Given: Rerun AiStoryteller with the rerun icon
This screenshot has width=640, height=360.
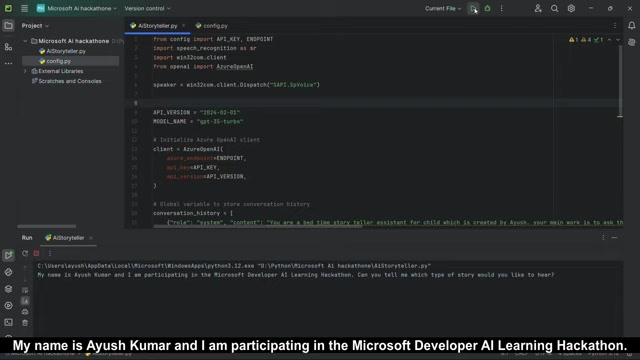Looking at the screenshot, I should tap(25, 253).
